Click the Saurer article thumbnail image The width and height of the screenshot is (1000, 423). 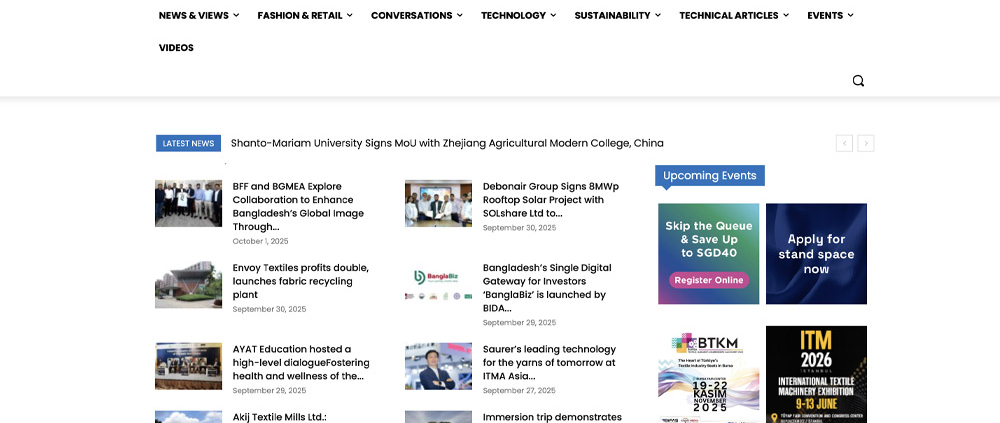pyautogui.click(x=438, y=366)
